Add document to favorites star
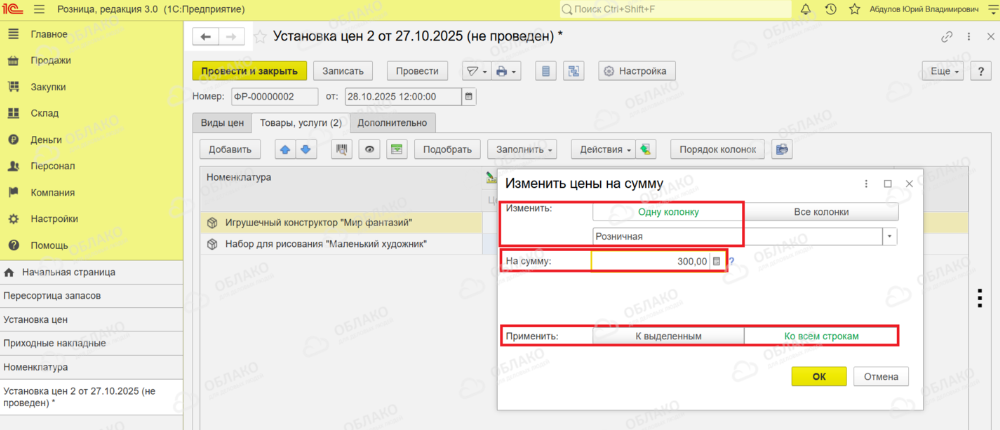 coord(261,37)
